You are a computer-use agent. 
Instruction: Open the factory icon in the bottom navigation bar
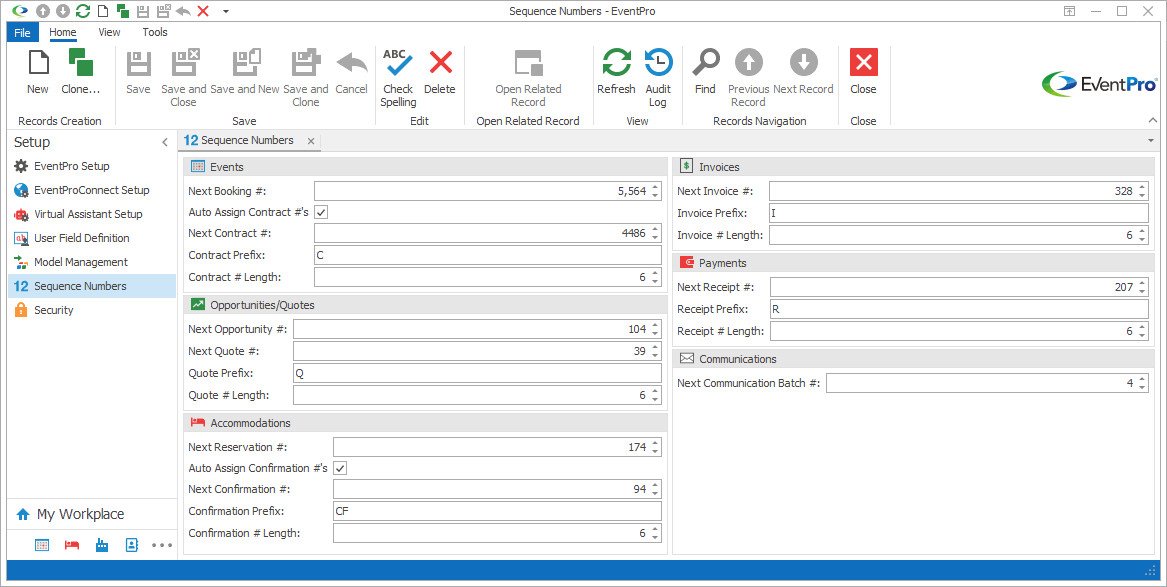pos(102,545)
